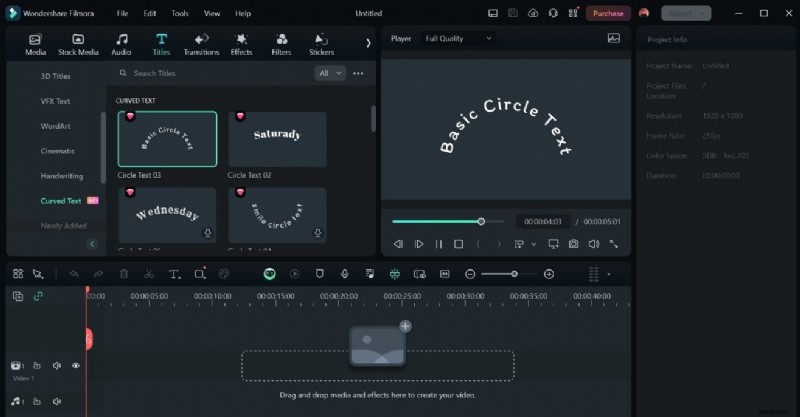The image size is (800, 417).
Task: Select the WordArt category
Action: tap(57, 126)
